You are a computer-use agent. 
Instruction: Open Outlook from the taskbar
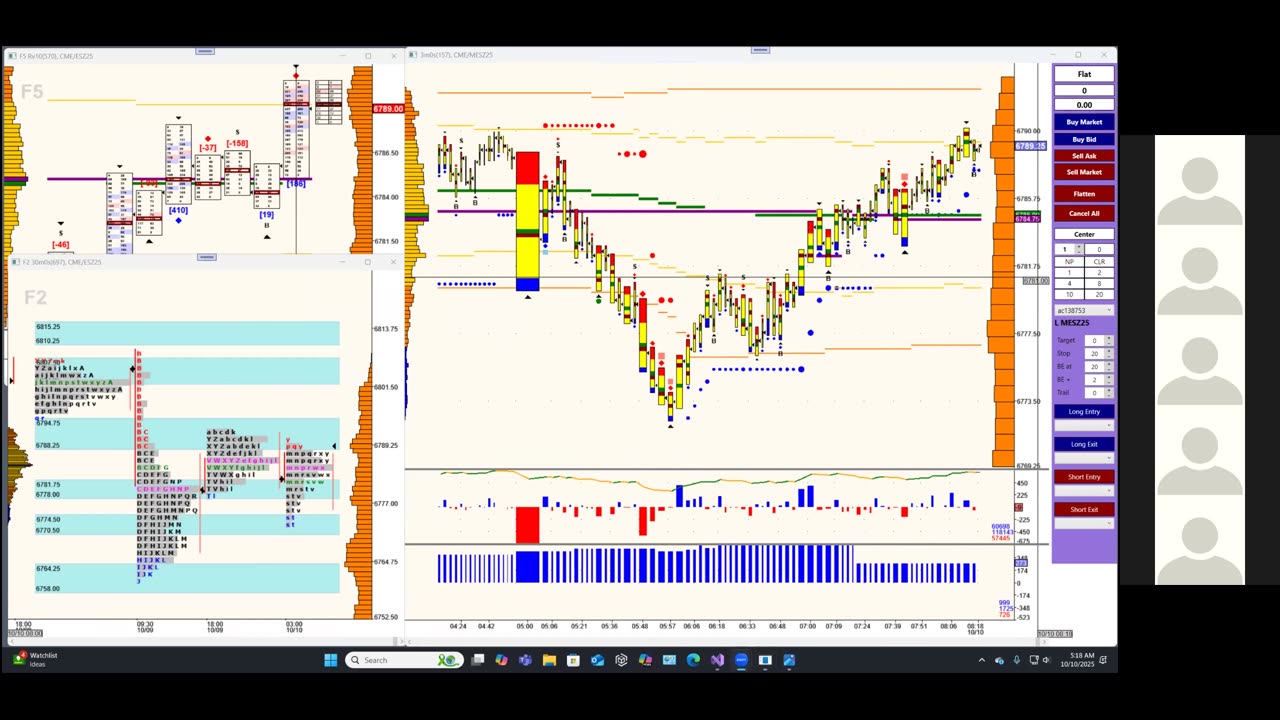[597, 660]
